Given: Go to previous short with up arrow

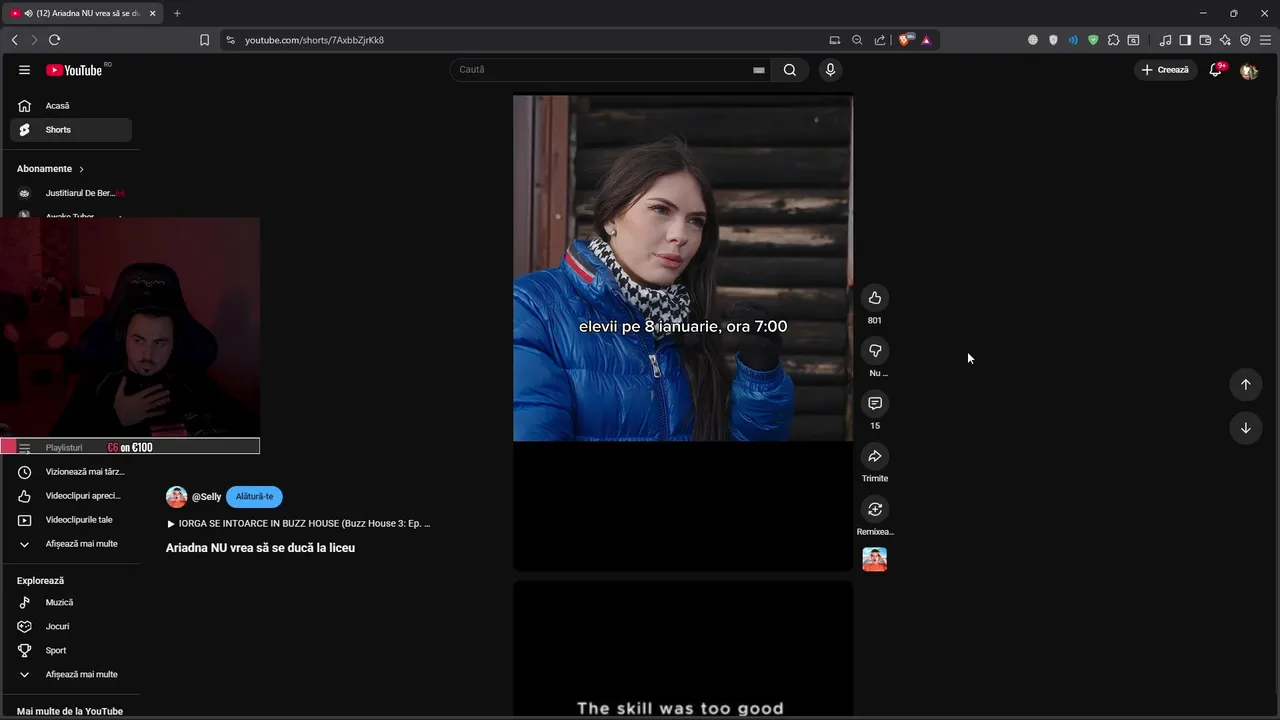Looking at the screenshot, I should point(1246,384).
